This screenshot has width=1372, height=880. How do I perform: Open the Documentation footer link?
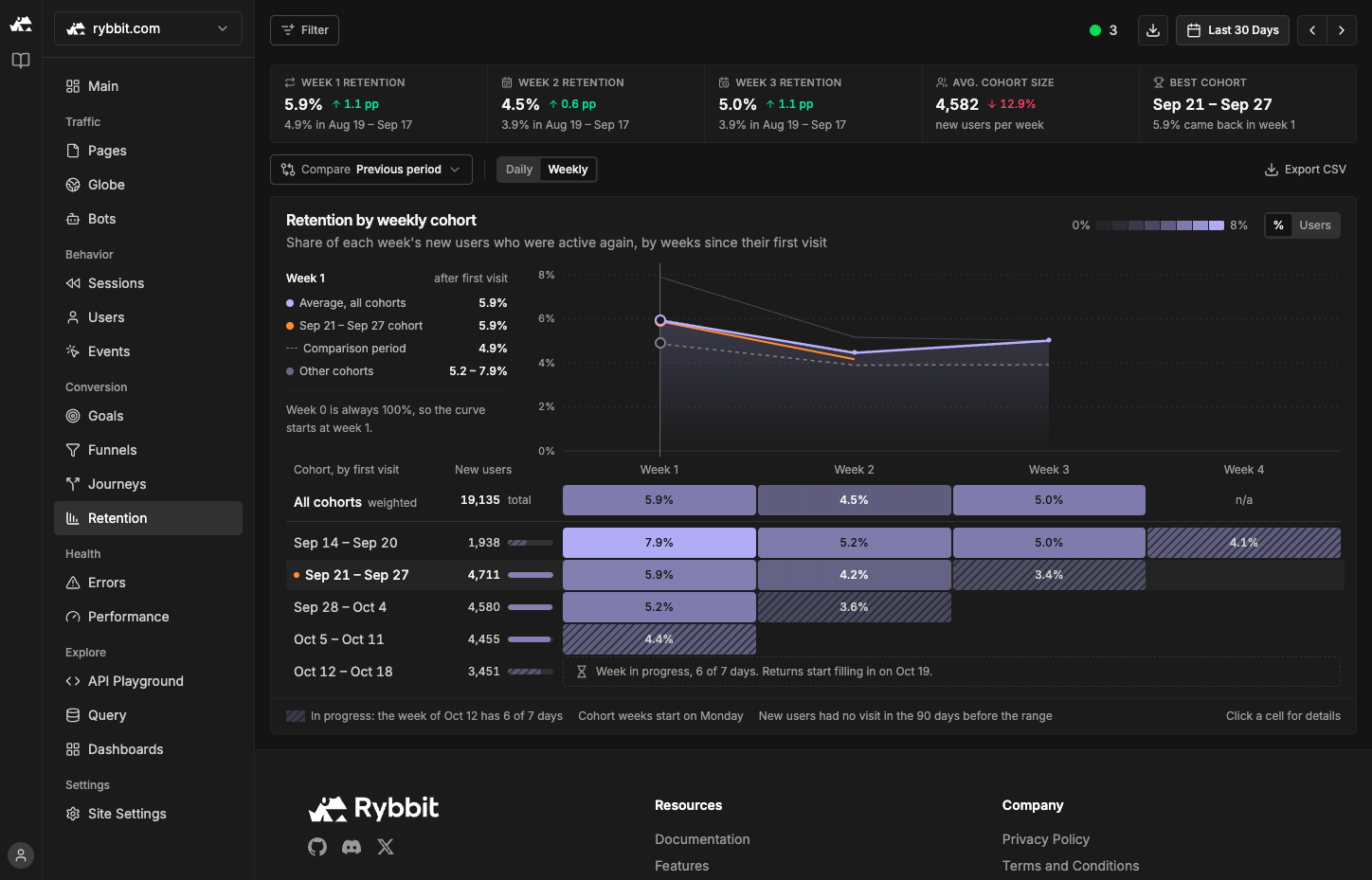click(x=702, y=839)
